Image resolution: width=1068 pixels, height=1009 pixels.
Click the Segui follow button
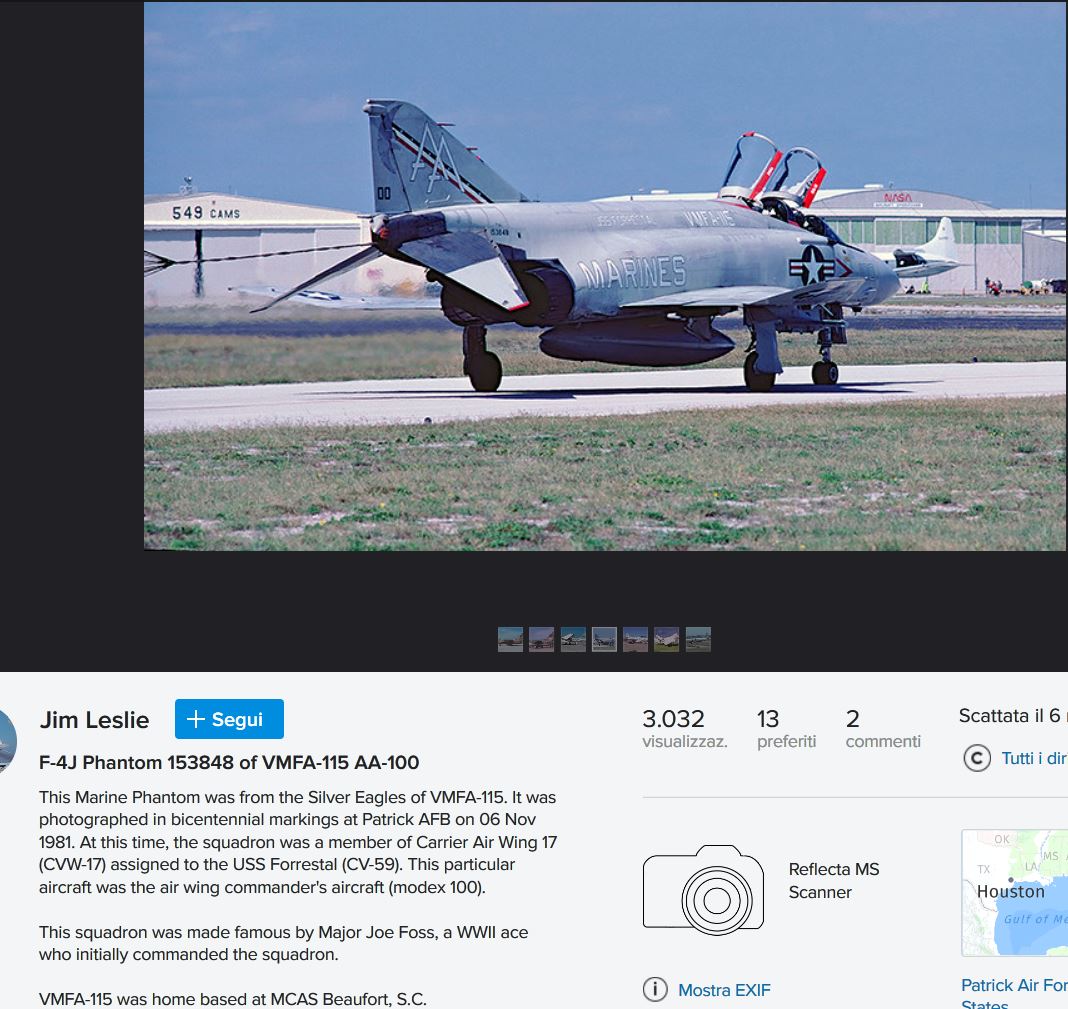(229, 719)
